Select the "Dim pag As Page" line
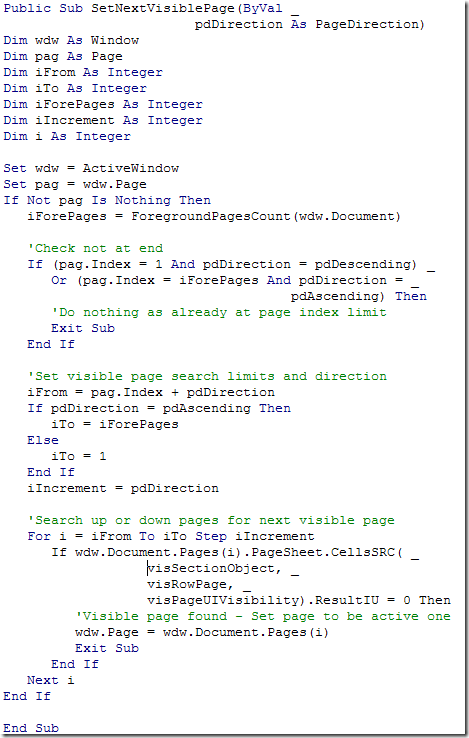 63,56
